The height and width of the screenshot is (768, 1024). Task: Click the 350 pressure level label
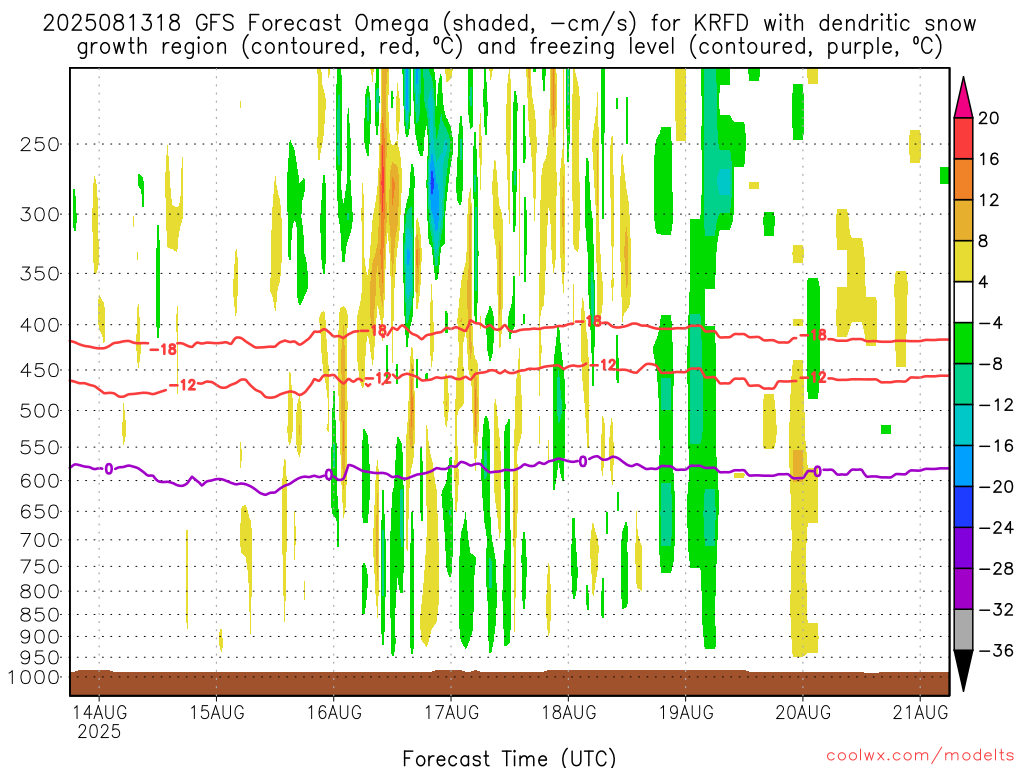40,274
